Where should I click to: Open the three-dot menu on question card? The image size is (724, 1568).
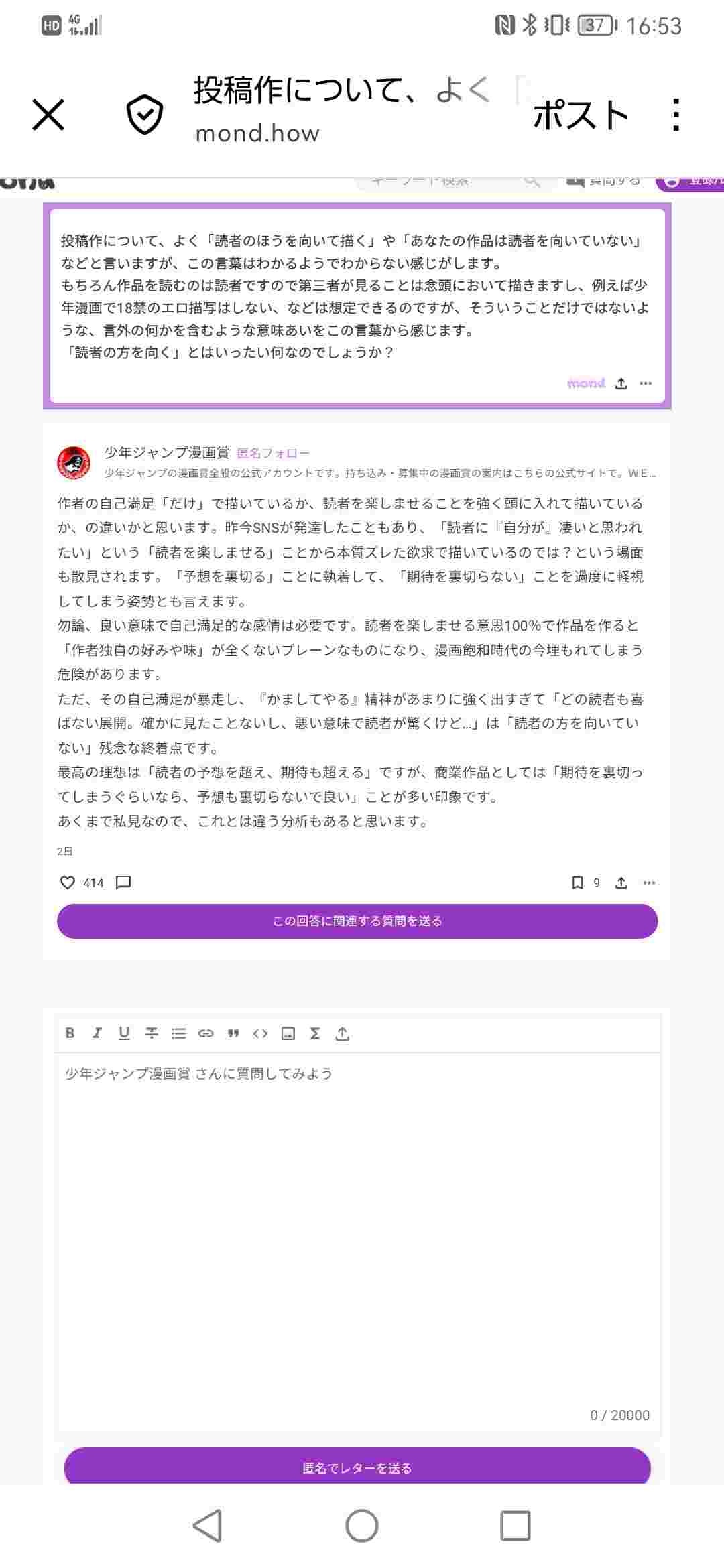tap(646, 383)
